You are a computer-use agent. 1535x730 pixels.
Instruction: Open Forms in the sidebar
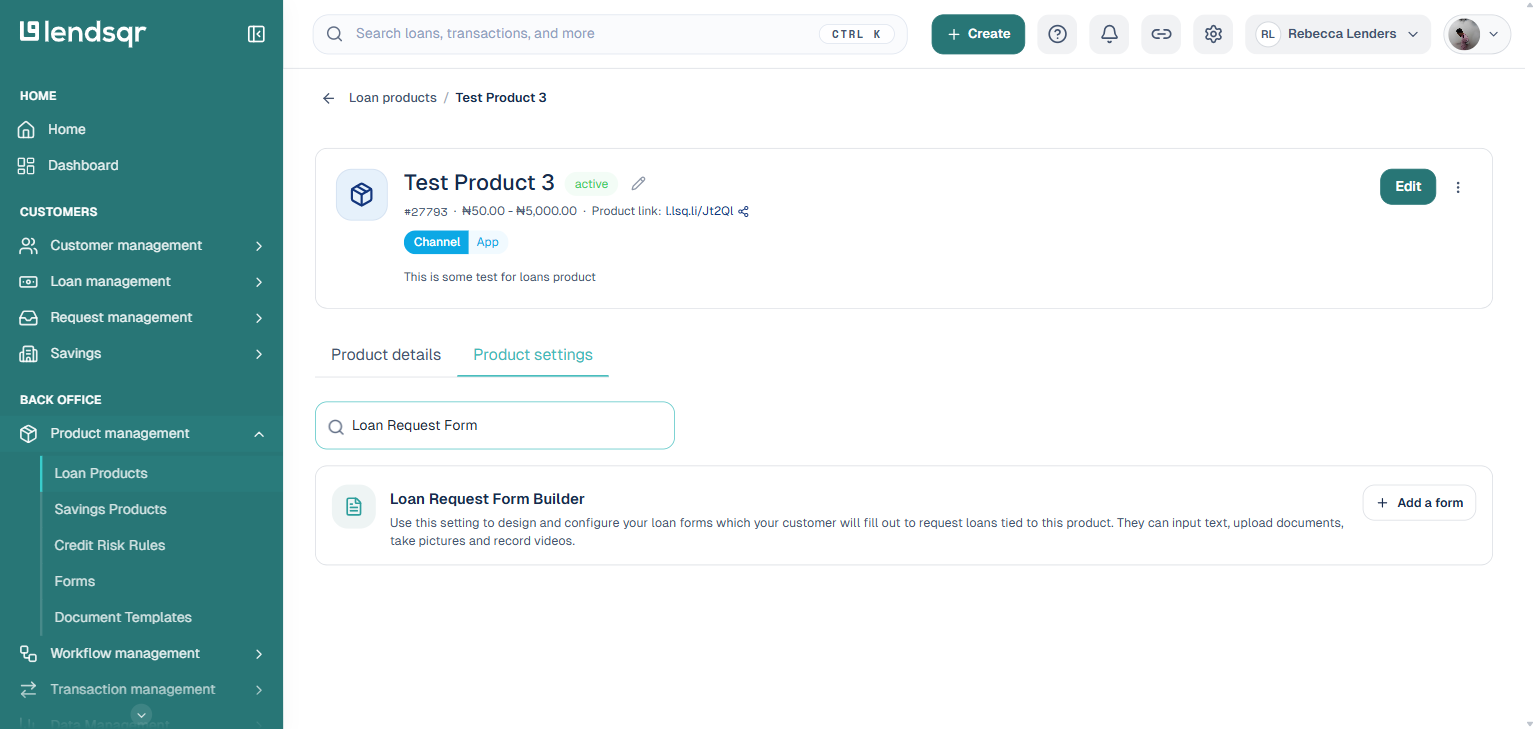pos(75,582)
